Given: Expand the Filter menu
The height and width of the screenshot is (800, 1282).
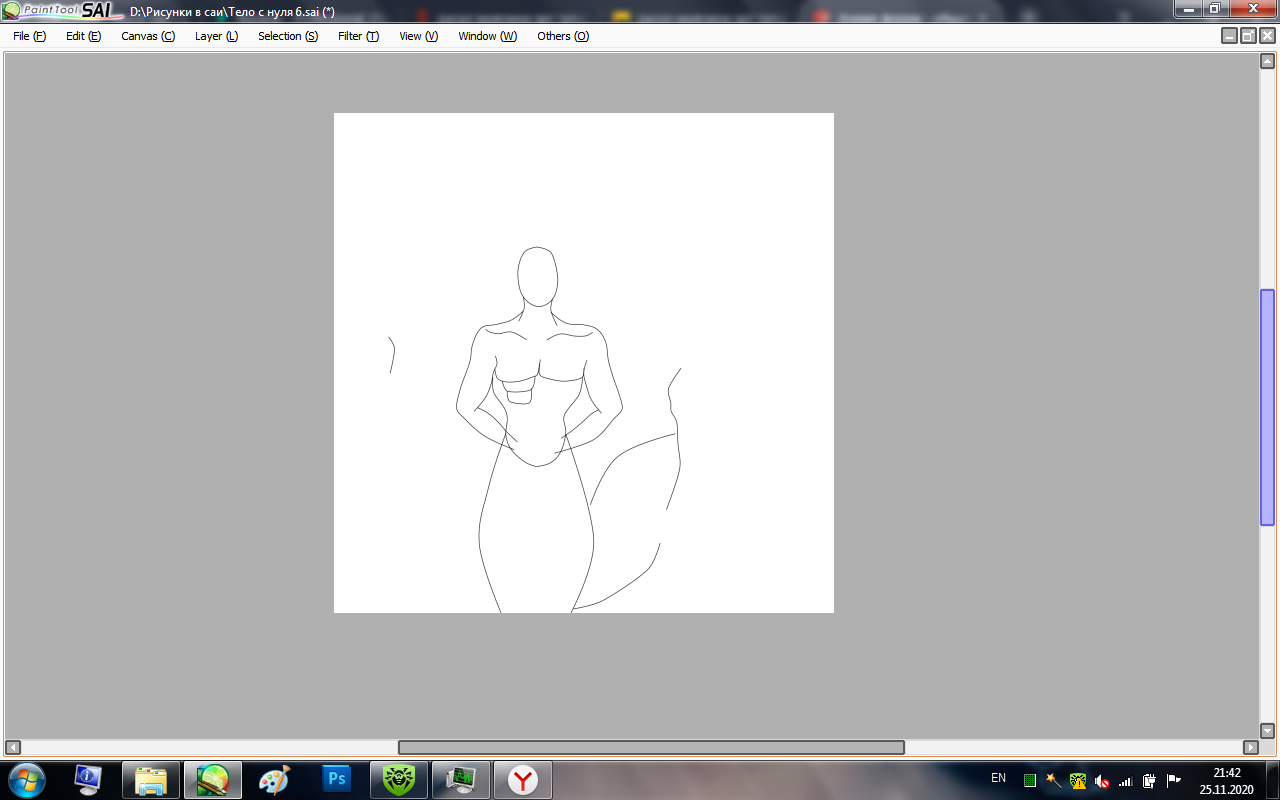Looking at the screenshot, I should 358,36.
